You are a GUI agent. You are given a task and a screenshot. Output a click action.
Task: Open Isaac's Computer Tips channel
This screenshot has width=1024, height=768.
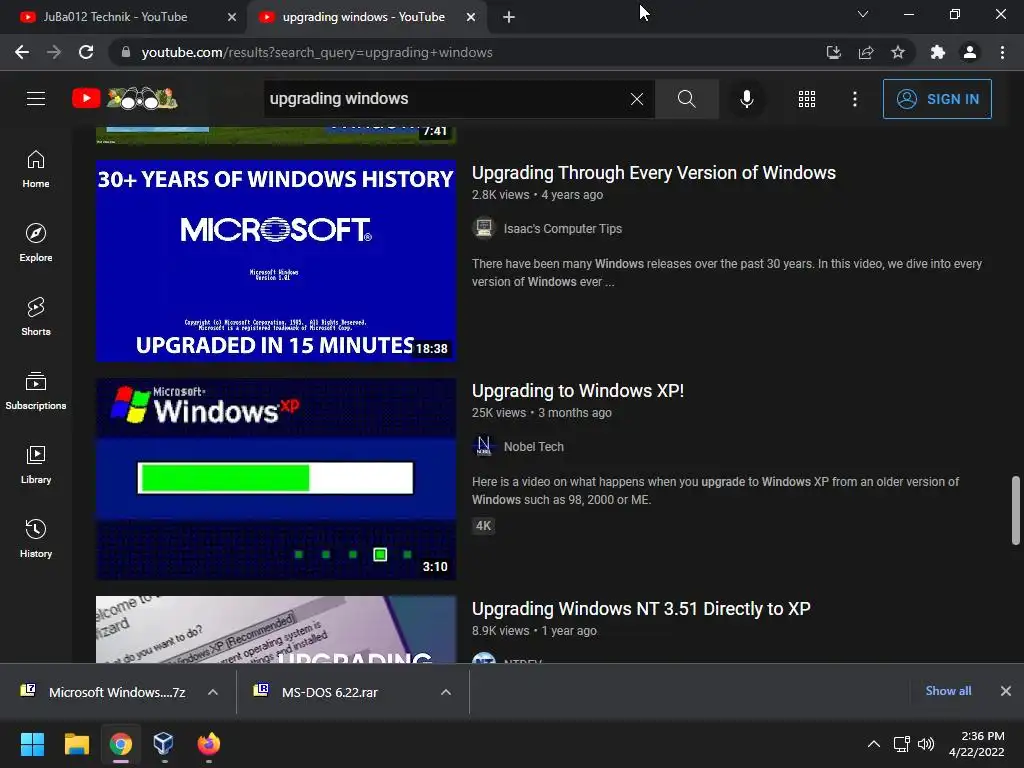pos(563,229)
